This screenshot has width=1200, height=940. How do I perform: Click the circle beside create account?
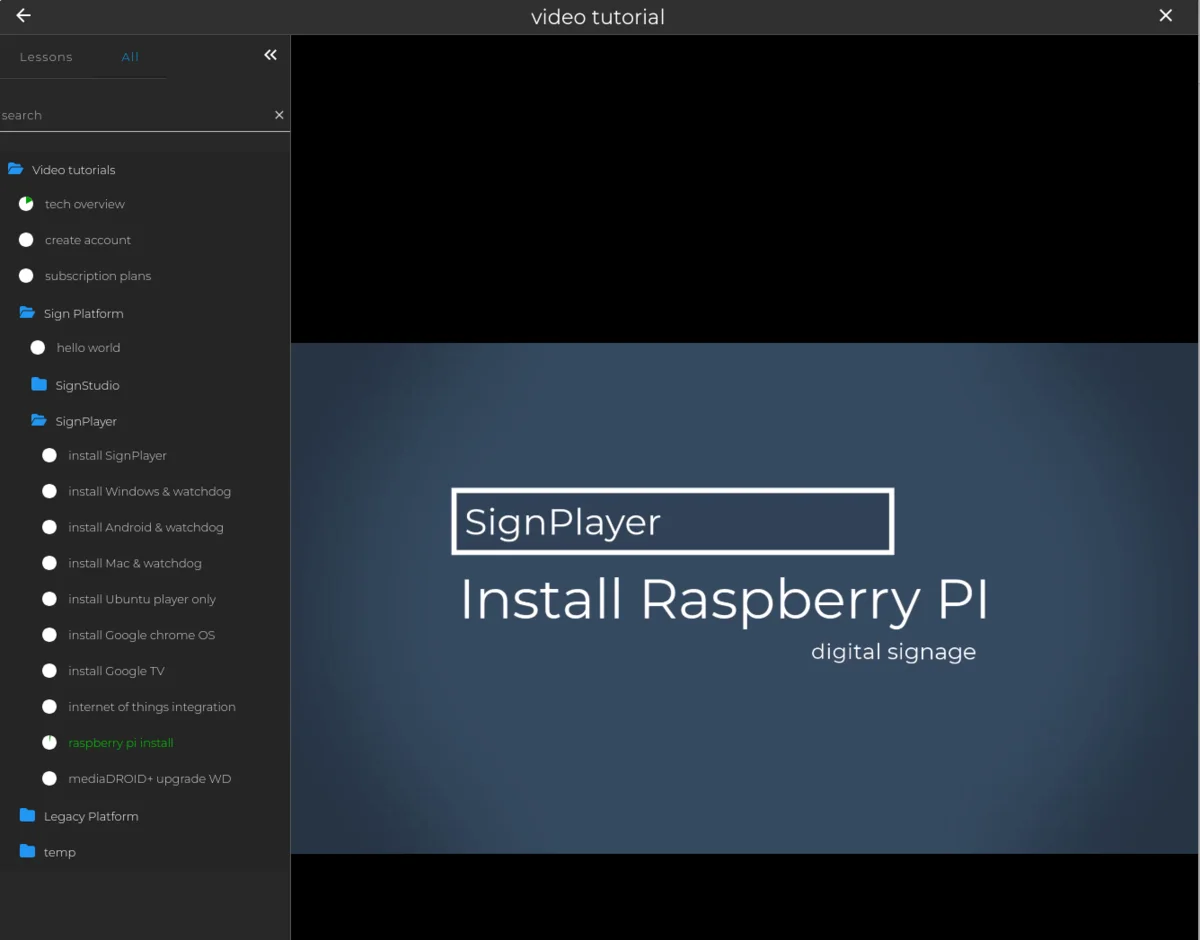26,240
